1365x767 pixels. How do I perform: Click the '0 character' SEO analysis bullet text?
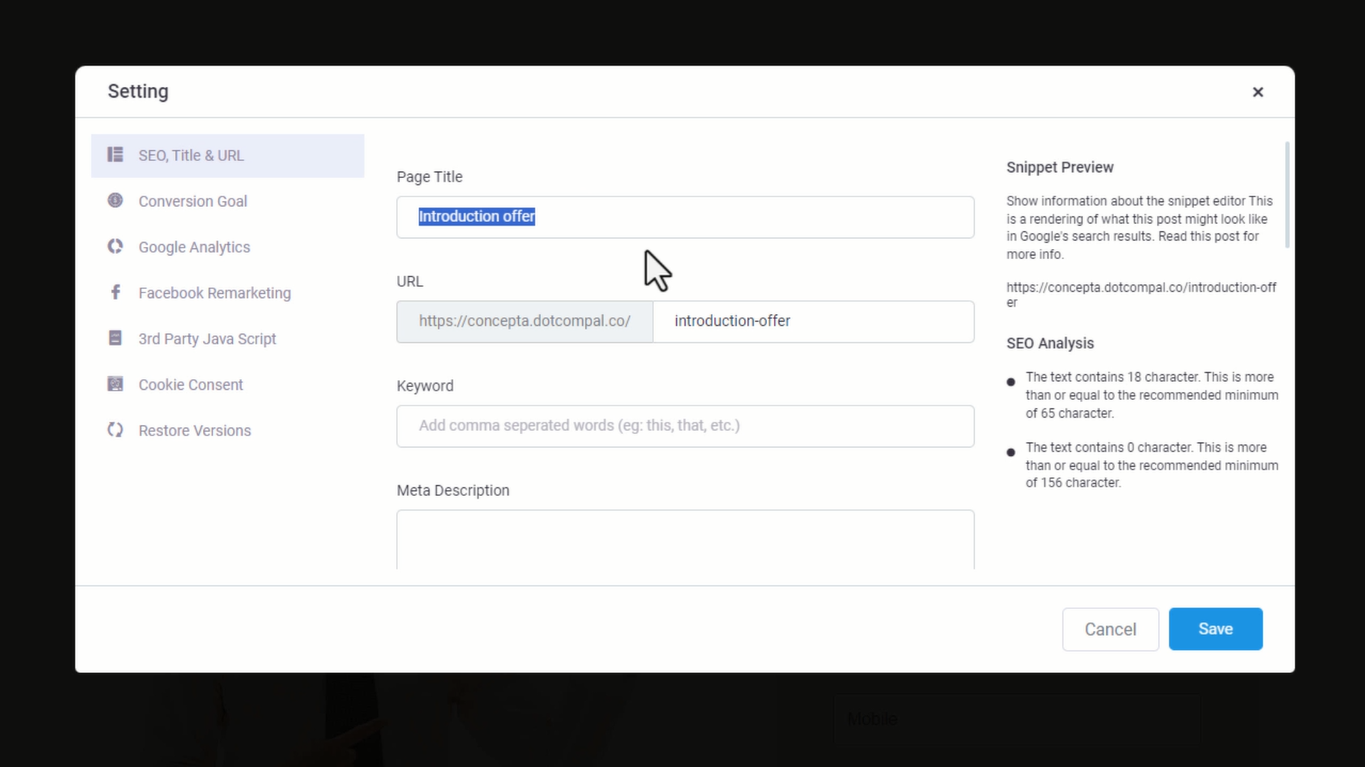[1152, 465]
